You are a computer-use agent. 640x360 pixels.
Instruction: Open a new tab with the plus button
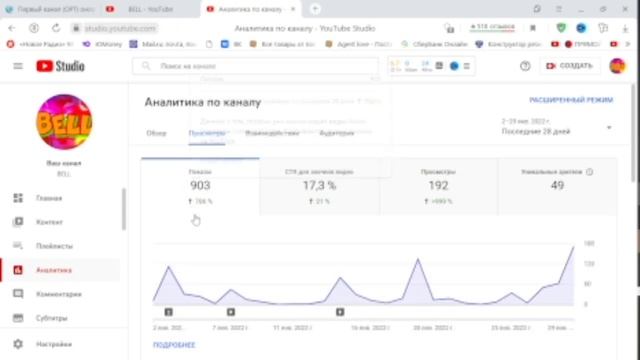tap(315, 9)
